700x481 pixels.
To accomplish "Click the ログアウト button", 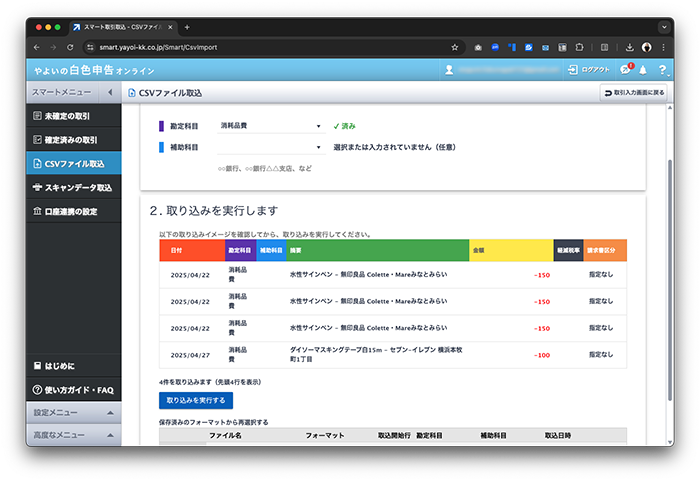I will [588, 70].
